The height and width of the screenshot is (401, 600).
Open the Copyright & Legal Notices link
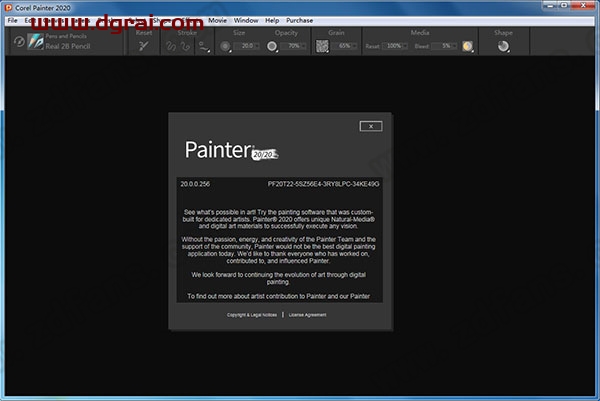coord(251,315)
